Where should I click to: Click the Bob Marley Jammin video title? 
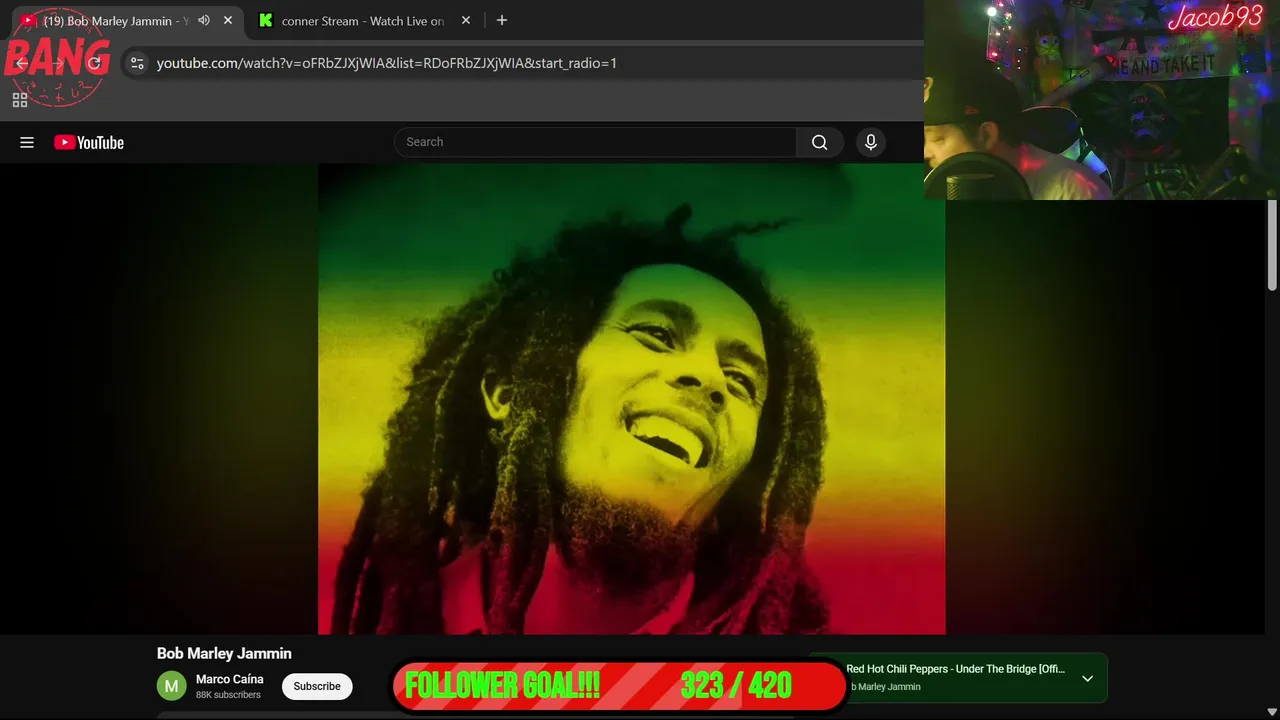[x=224, y=653]
